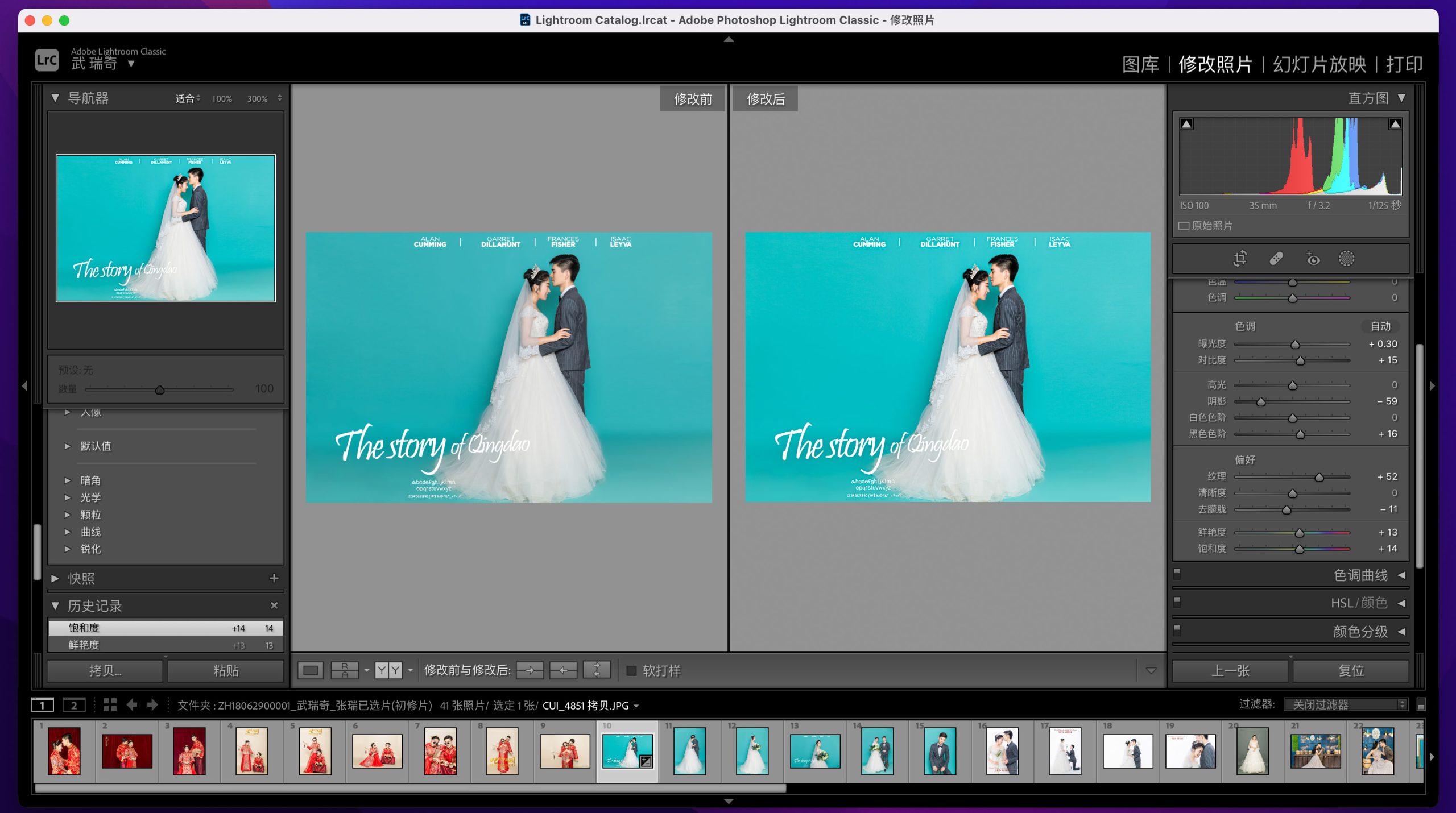Switch to grid view icon in filmstrip bar
Image resolution: width=1456 pixels, height=813 pixels.
pyautogui.click(x=110, y=705)
